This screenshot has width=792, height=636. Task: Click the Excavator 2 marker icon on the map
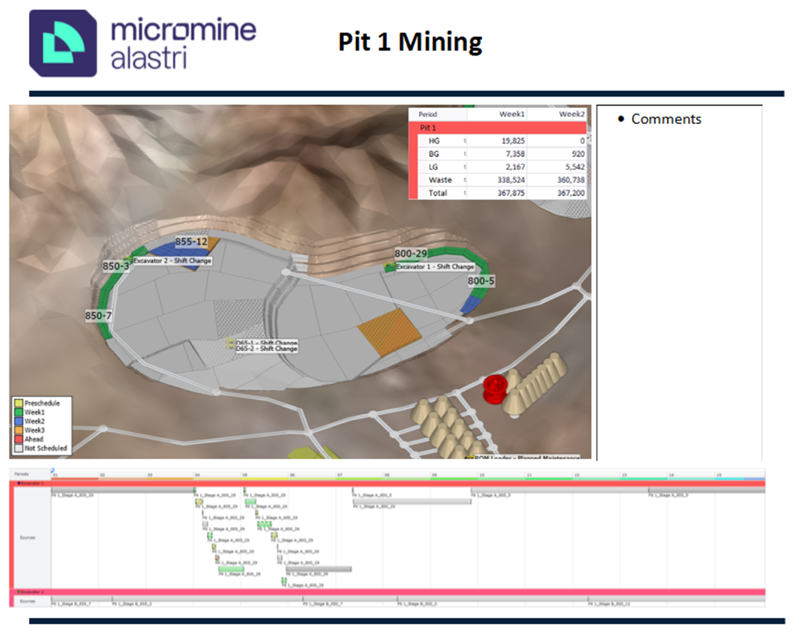click(128, 259)
